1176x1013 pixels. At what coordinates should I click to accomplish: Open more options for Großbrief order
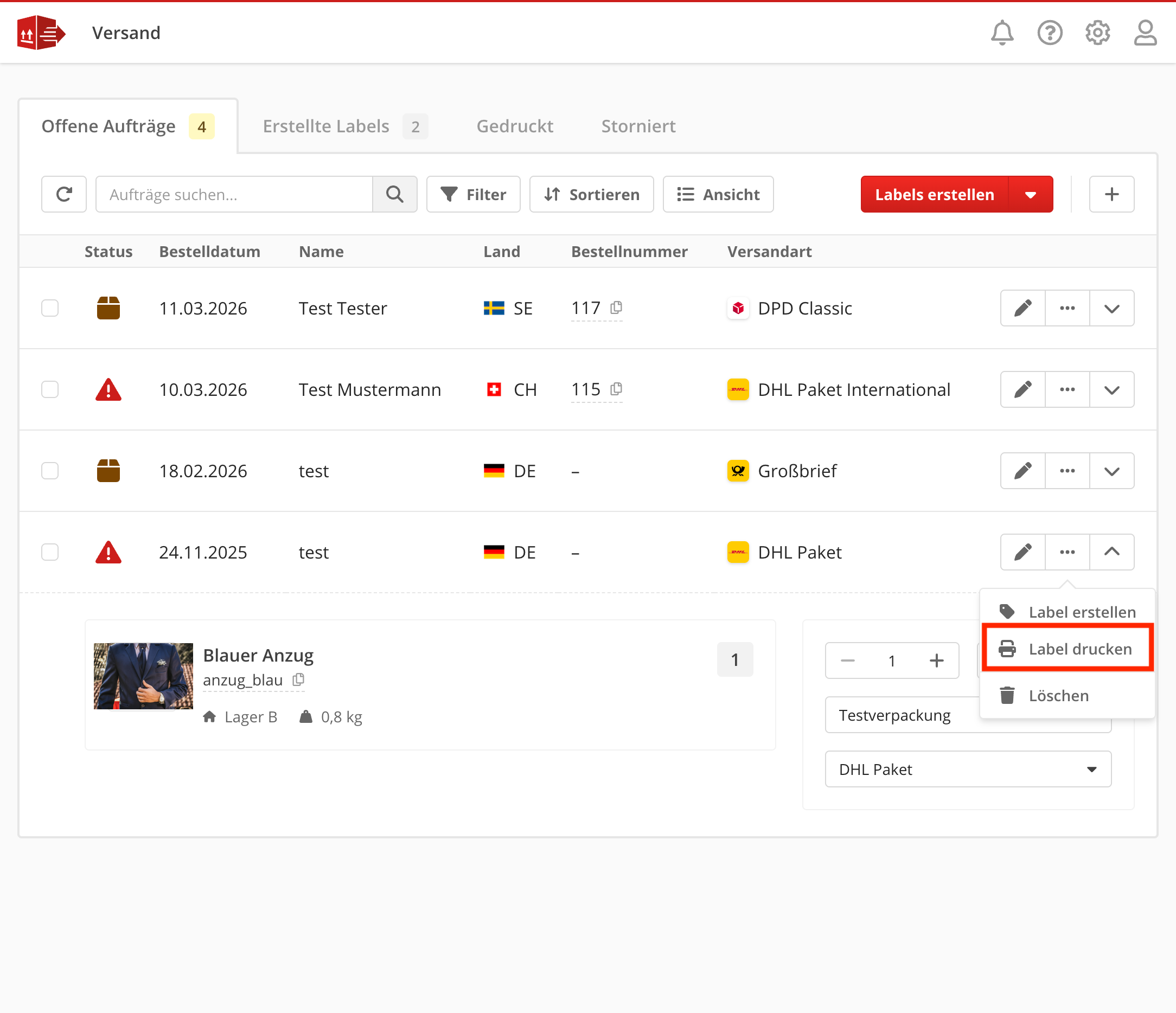coord(1067,471)
